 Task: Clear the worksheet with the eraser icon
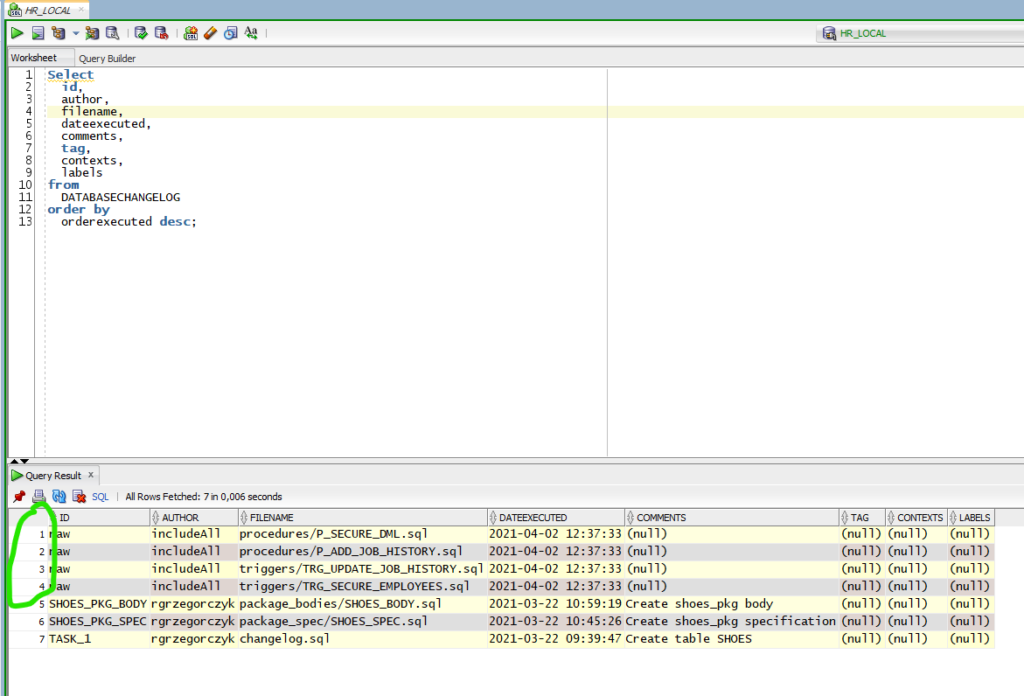210,33
